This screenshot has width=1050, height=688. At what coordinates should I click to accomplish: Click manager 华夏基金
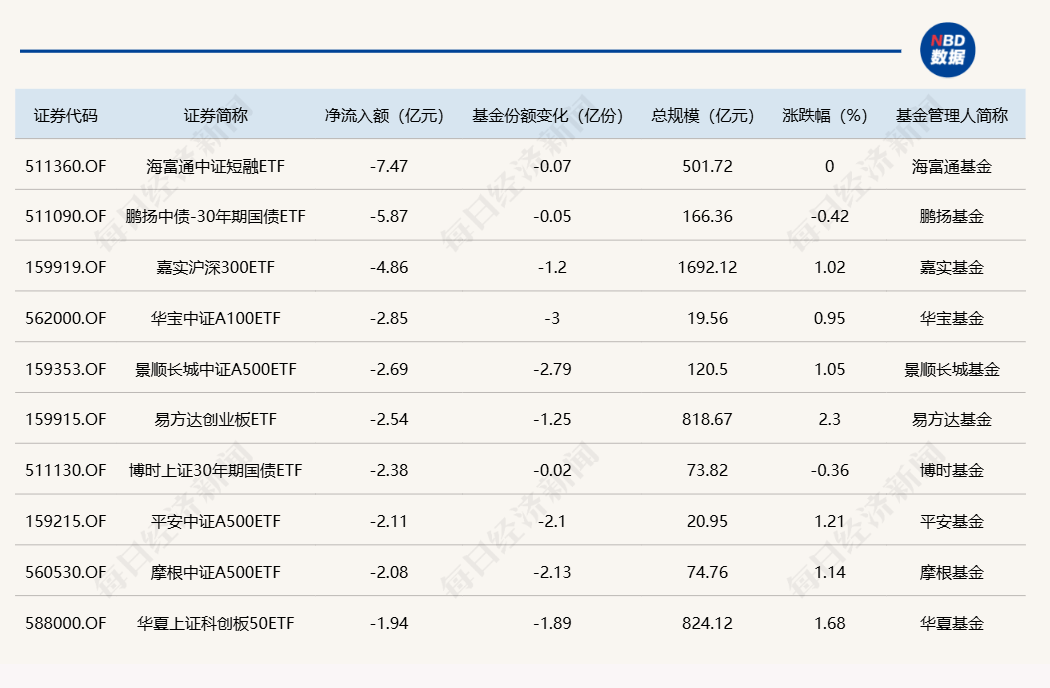click(x=952, y=623)
